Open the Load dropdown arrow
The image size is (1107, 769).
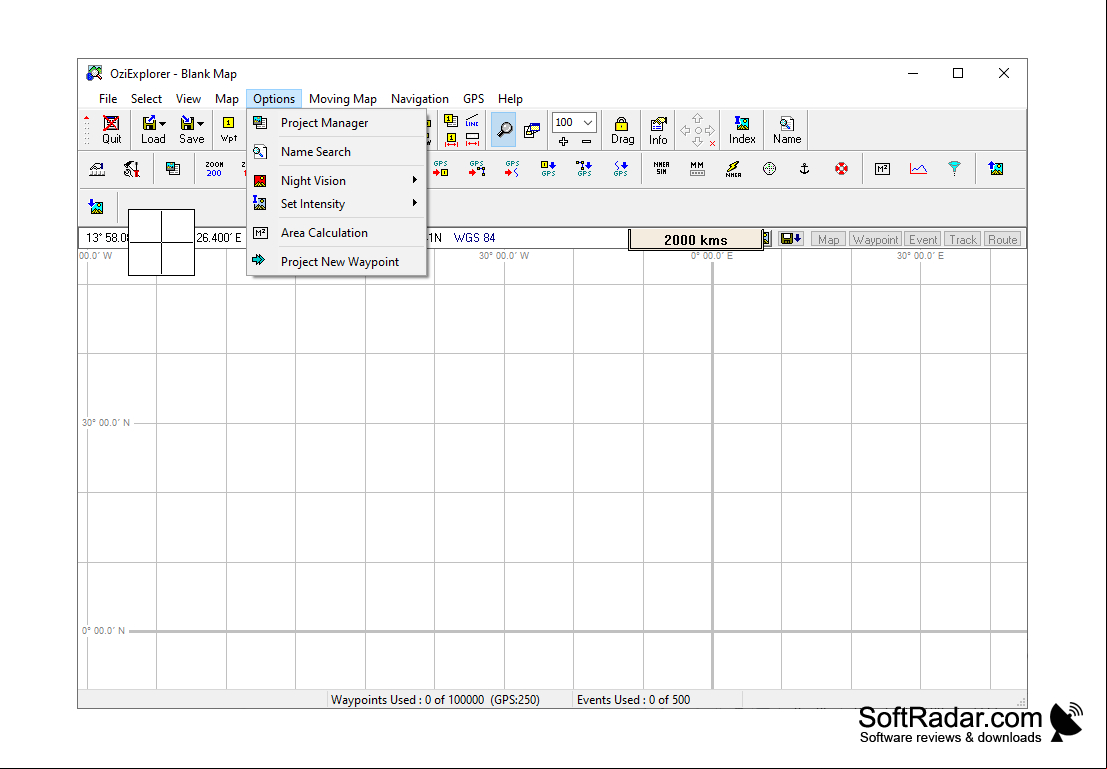point(163,124)
